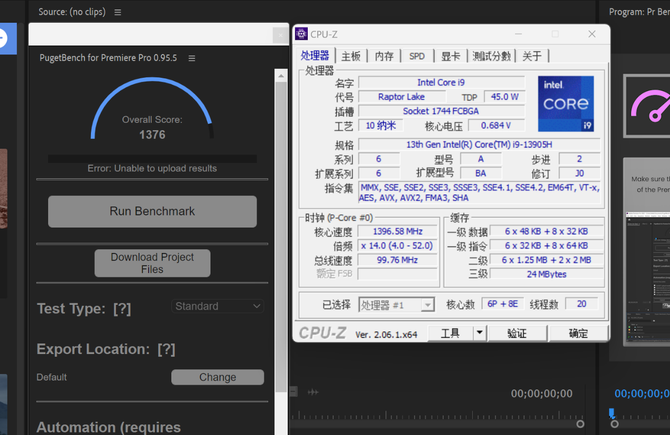Viewport: 670px width, 435px height.
Task: Click the Intel Core i9 logo badge
Action: pos(566,103)
